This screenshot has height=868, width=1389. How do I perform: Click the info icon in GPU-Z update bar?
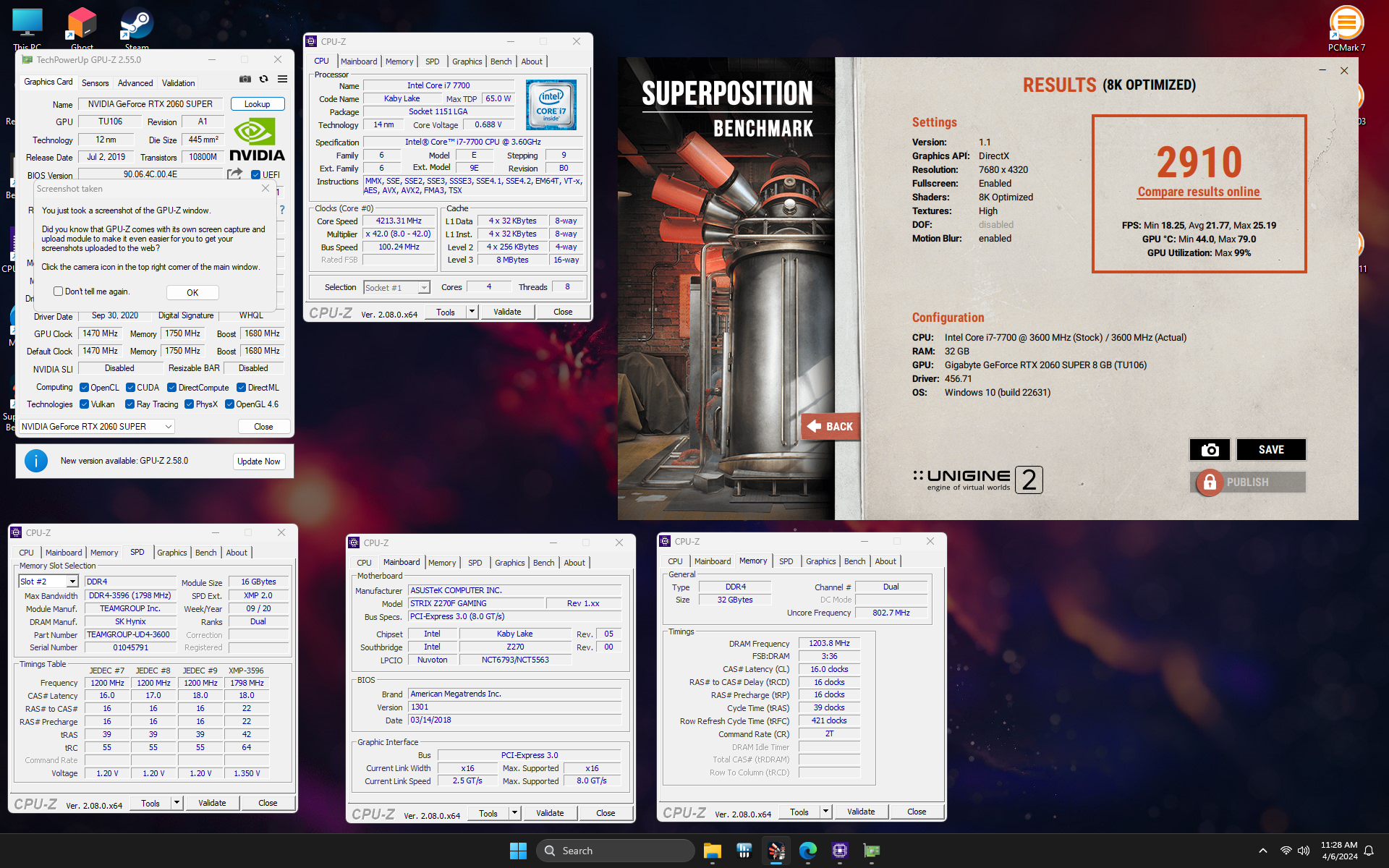(x=36, y=461)
